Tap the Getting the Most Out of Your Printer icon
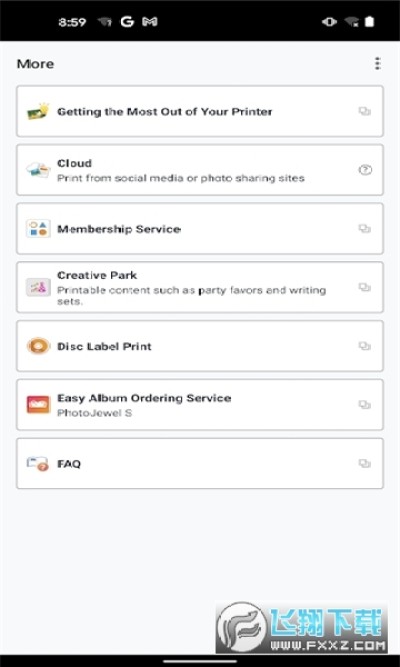Image resolution: width=400 pixels, height=667 pixels. coord(38,111)
